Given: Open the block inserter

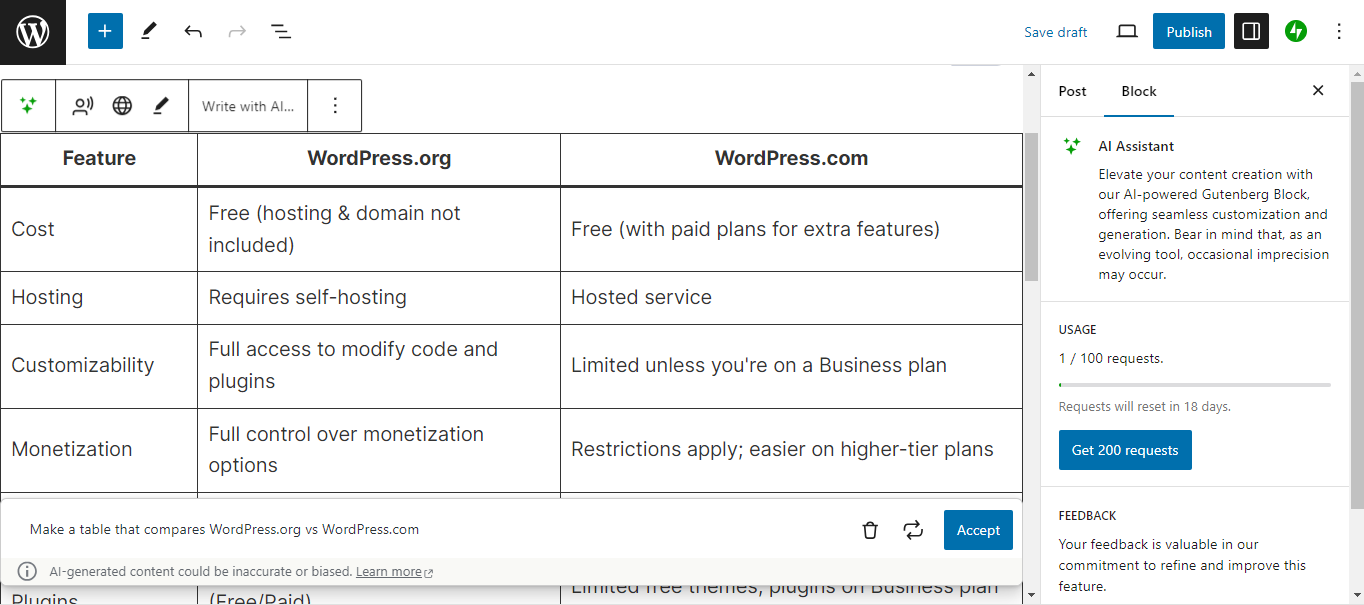Looking at the screenshot, I should (x=105, y=31).
